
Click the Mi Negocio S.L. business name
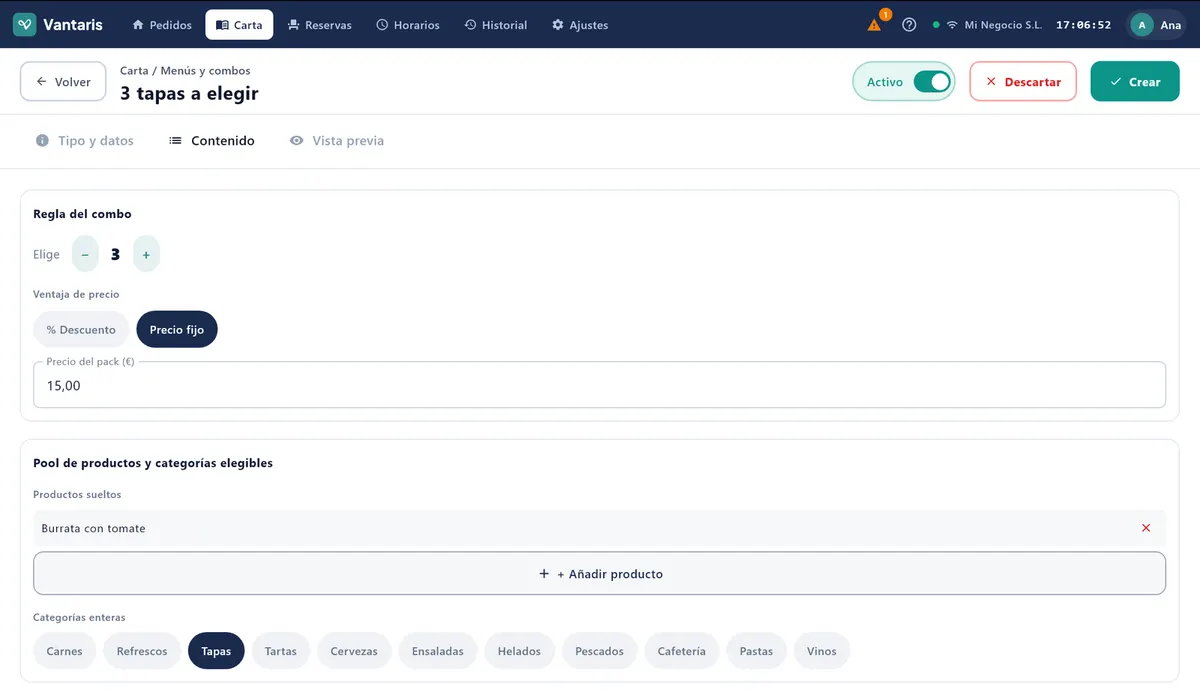(1003, 25)
